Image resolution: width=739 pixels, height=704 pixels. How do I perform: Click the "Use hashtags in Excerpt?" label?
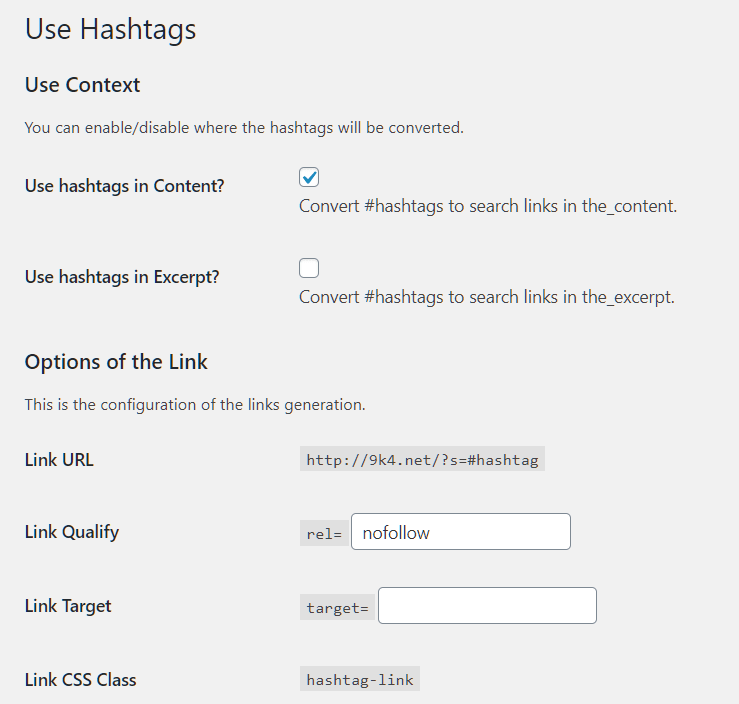pos(121,277)
